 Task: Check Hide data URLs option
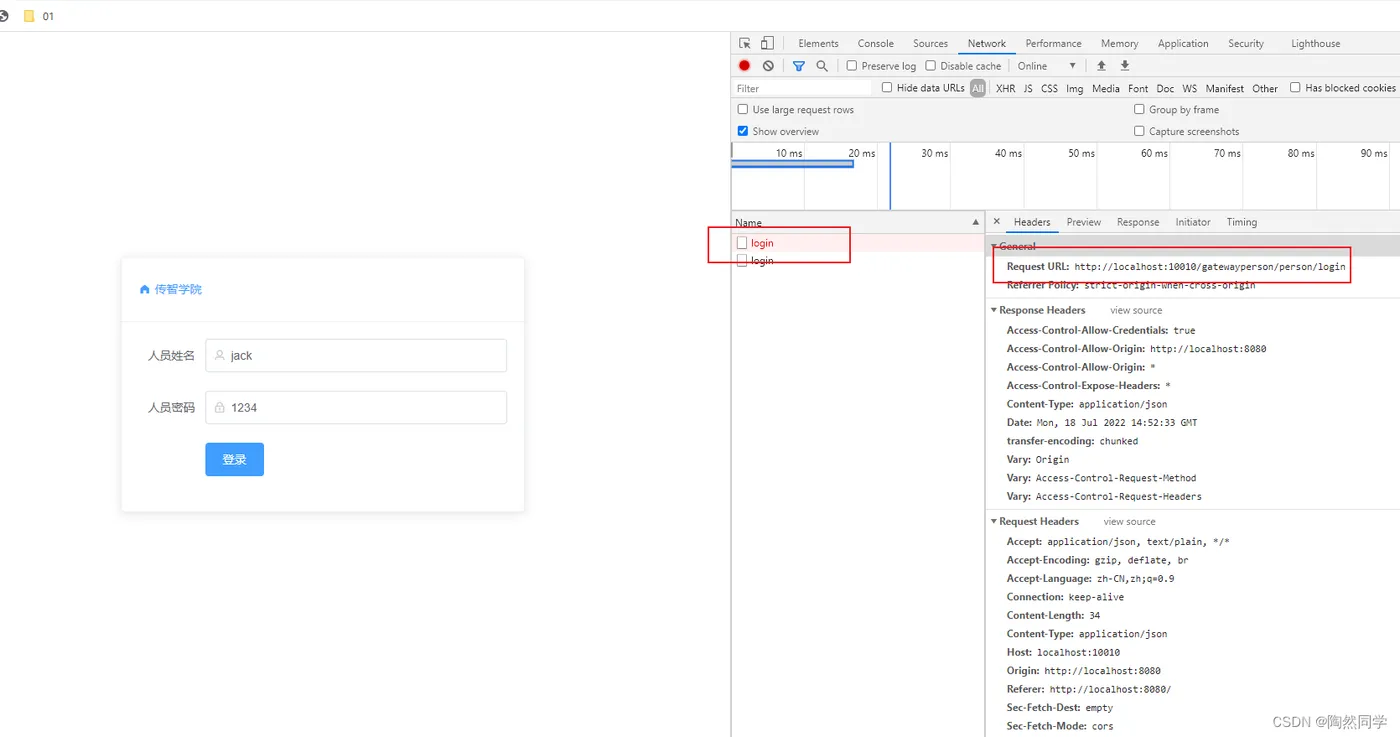click(887, 88)
